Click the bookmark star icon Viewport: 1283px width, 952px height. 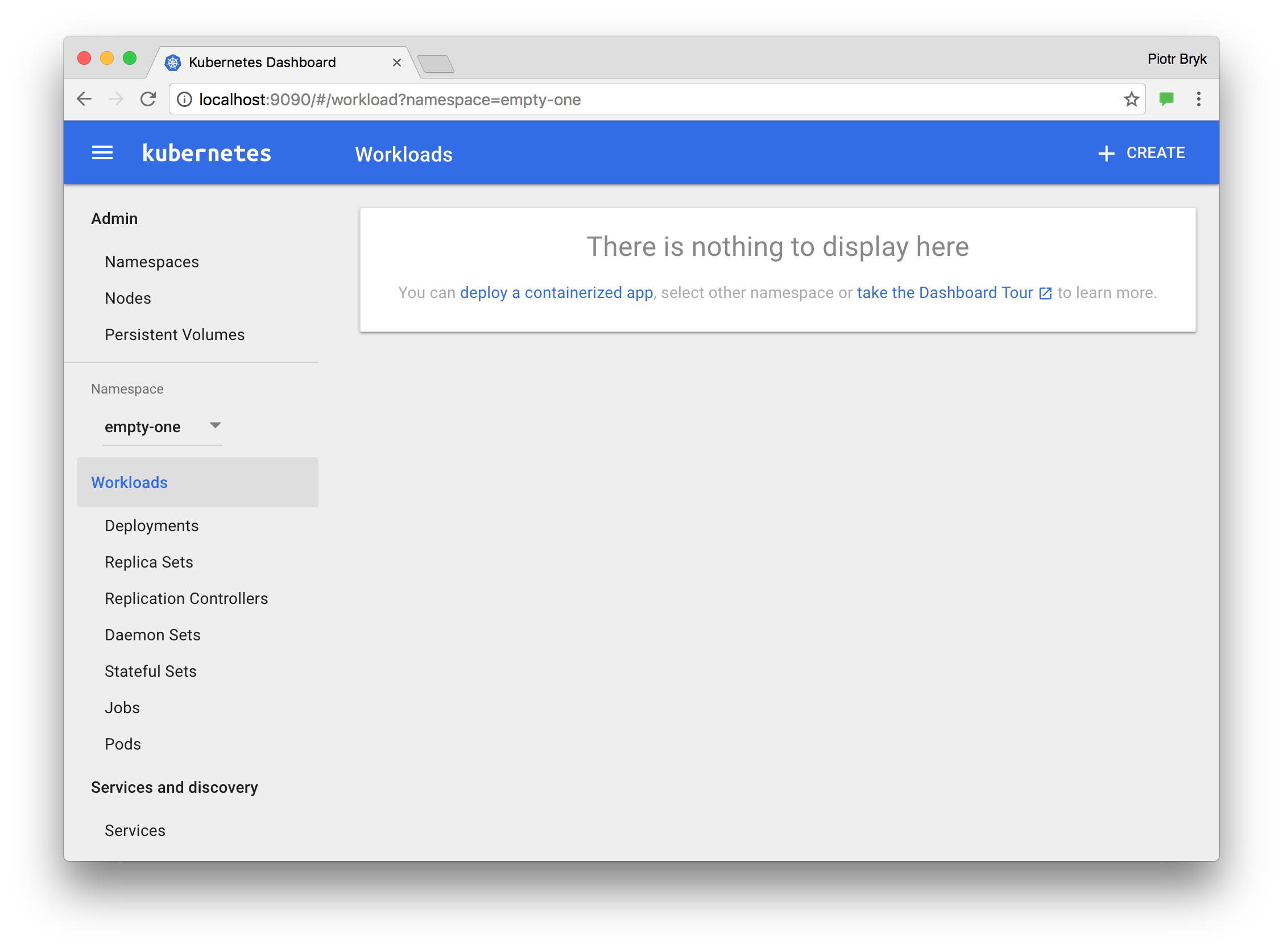pos(1131,99)
